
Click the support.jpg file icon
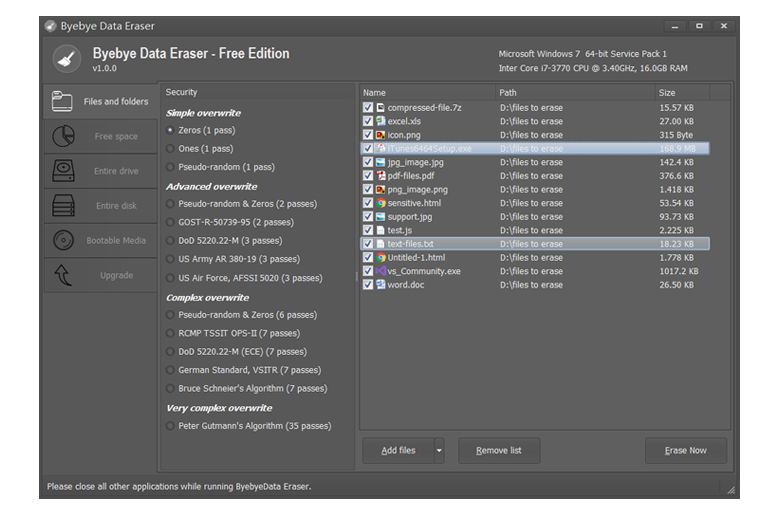point(381,217)
